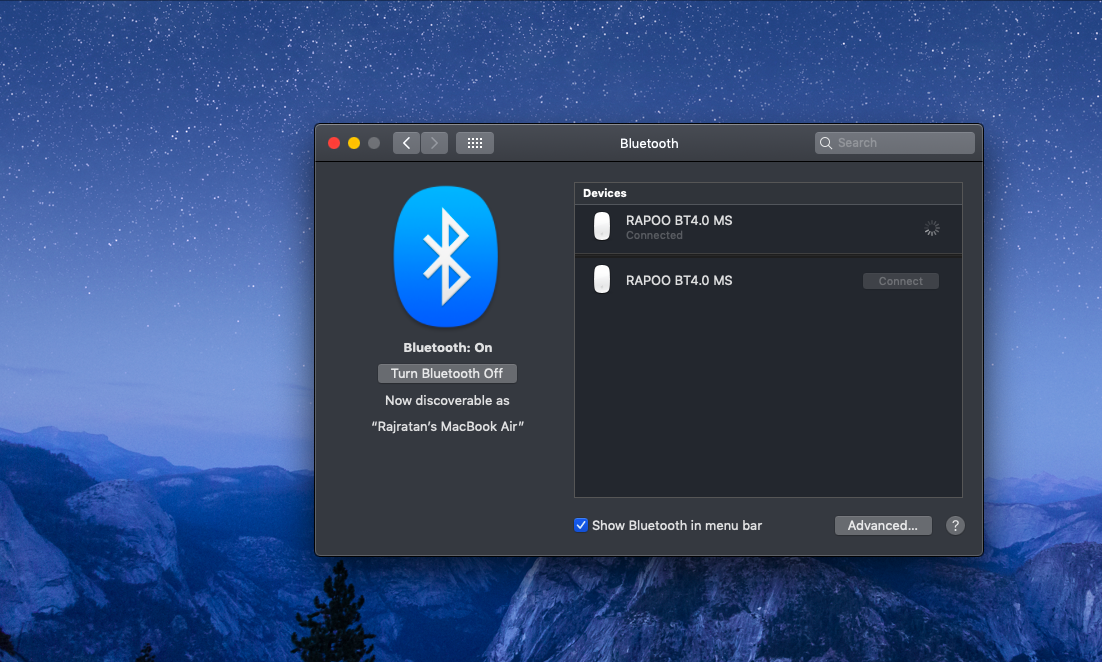
Task: Click the Bluetooth window title
Action: click(649, 143)
